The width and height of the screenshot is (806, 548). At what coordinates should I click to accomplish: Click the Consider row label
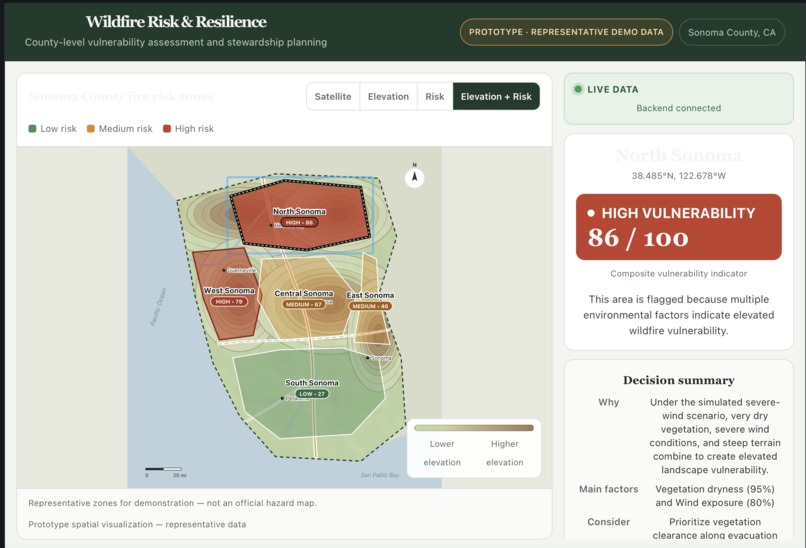tap(609, 522)
